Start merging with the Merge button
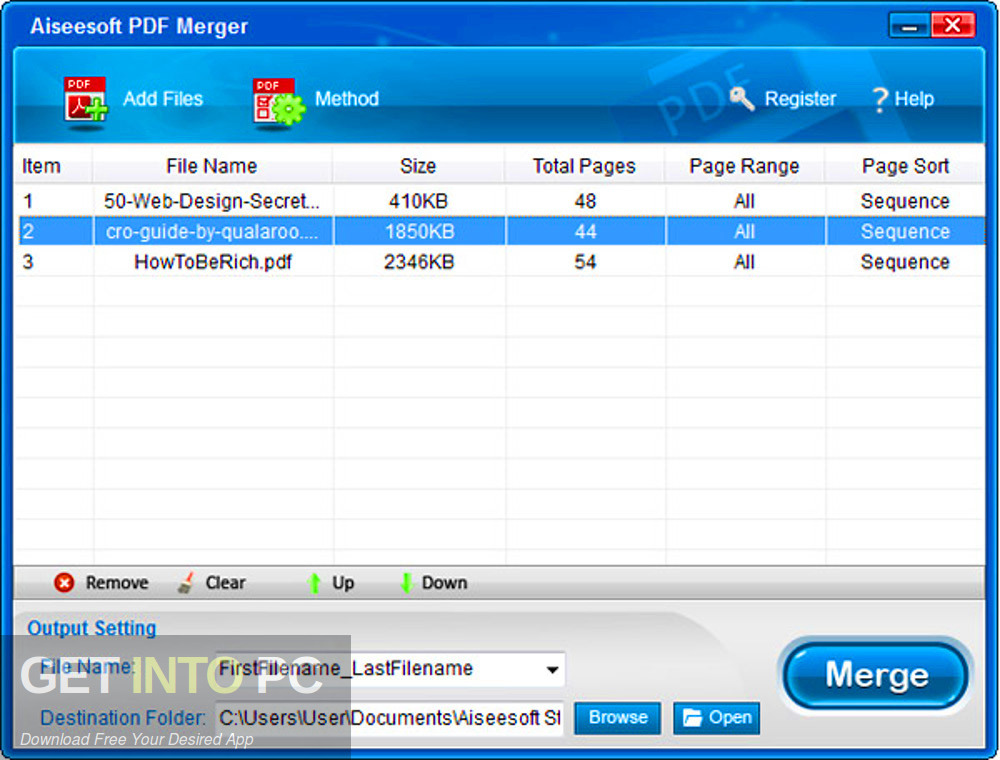The image size is (1000, 760). click(876, 675)
